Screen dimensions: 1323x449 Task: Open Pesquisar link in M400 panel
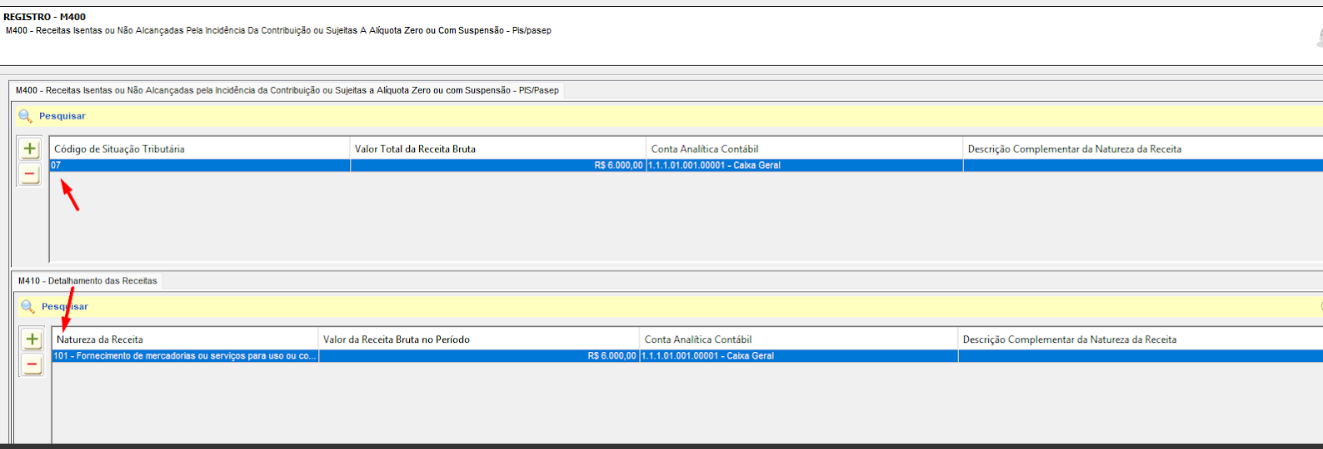click(62, 116)
